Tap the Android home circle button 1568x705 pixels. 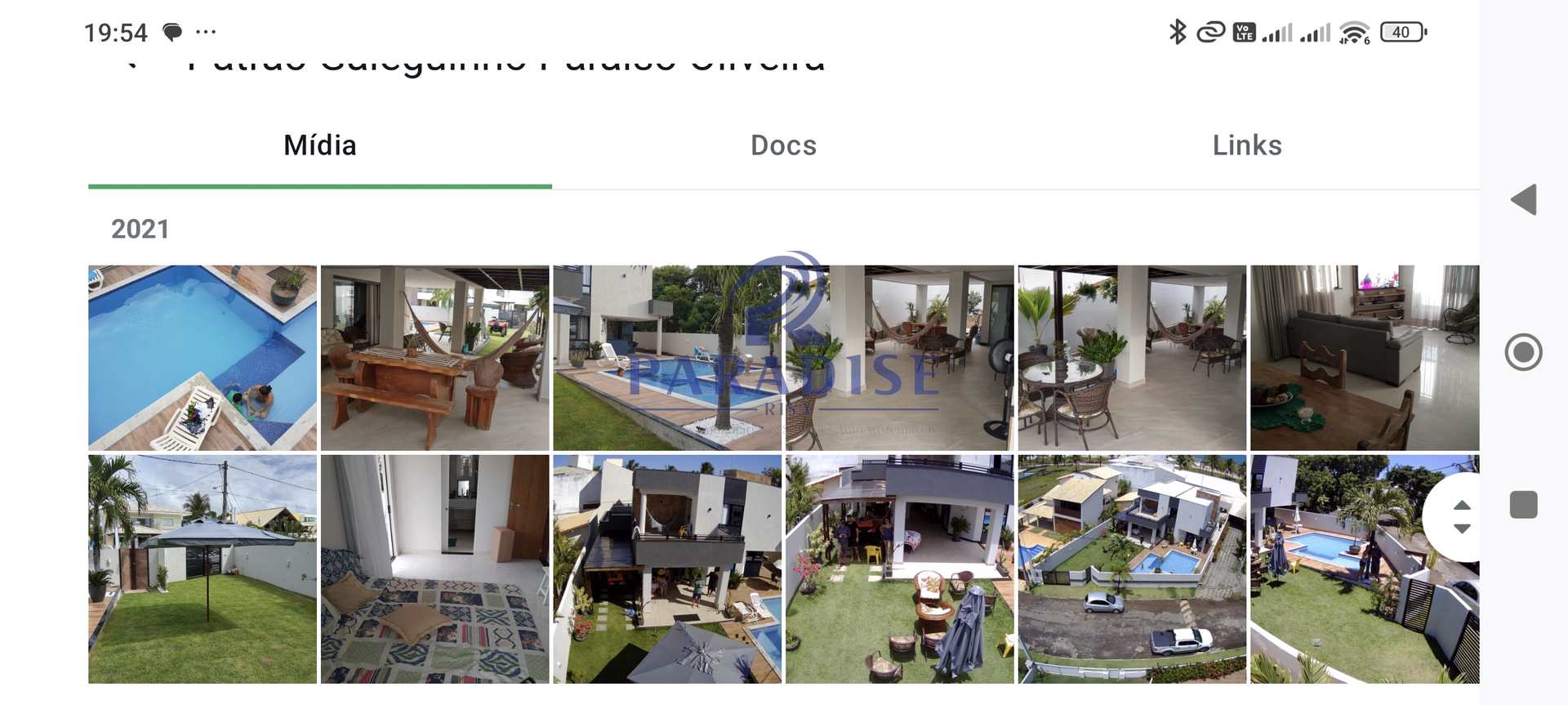pos(1524,352)
